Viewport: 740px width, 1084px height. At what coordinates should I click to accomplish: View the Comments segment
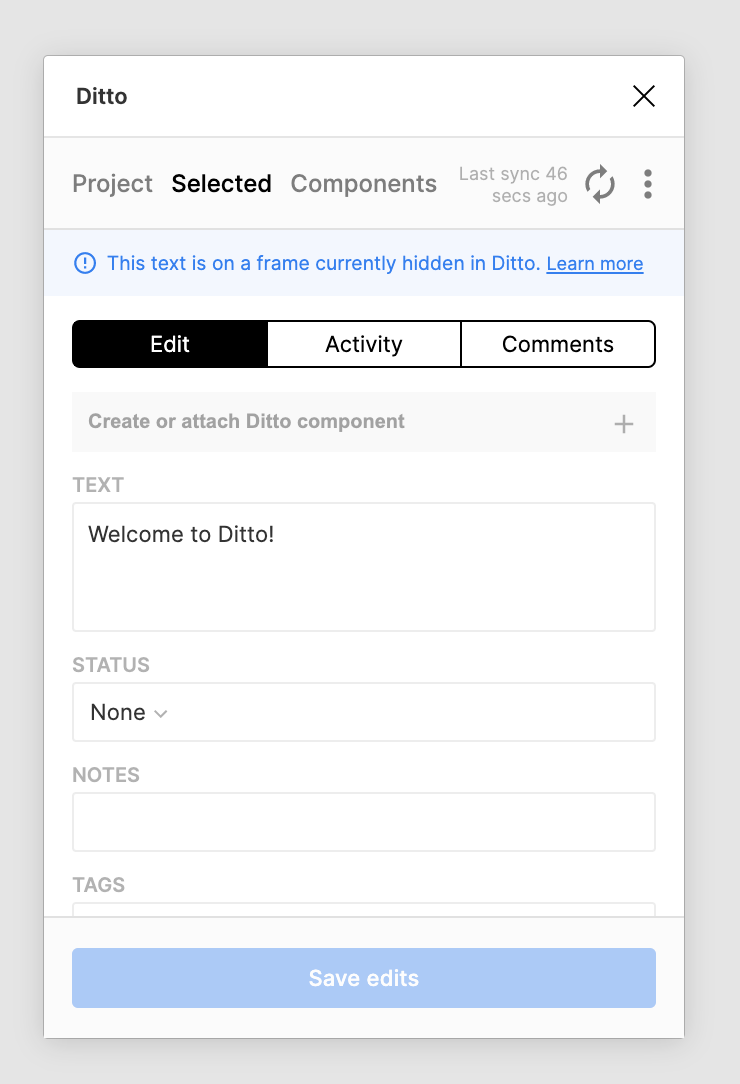558,344
